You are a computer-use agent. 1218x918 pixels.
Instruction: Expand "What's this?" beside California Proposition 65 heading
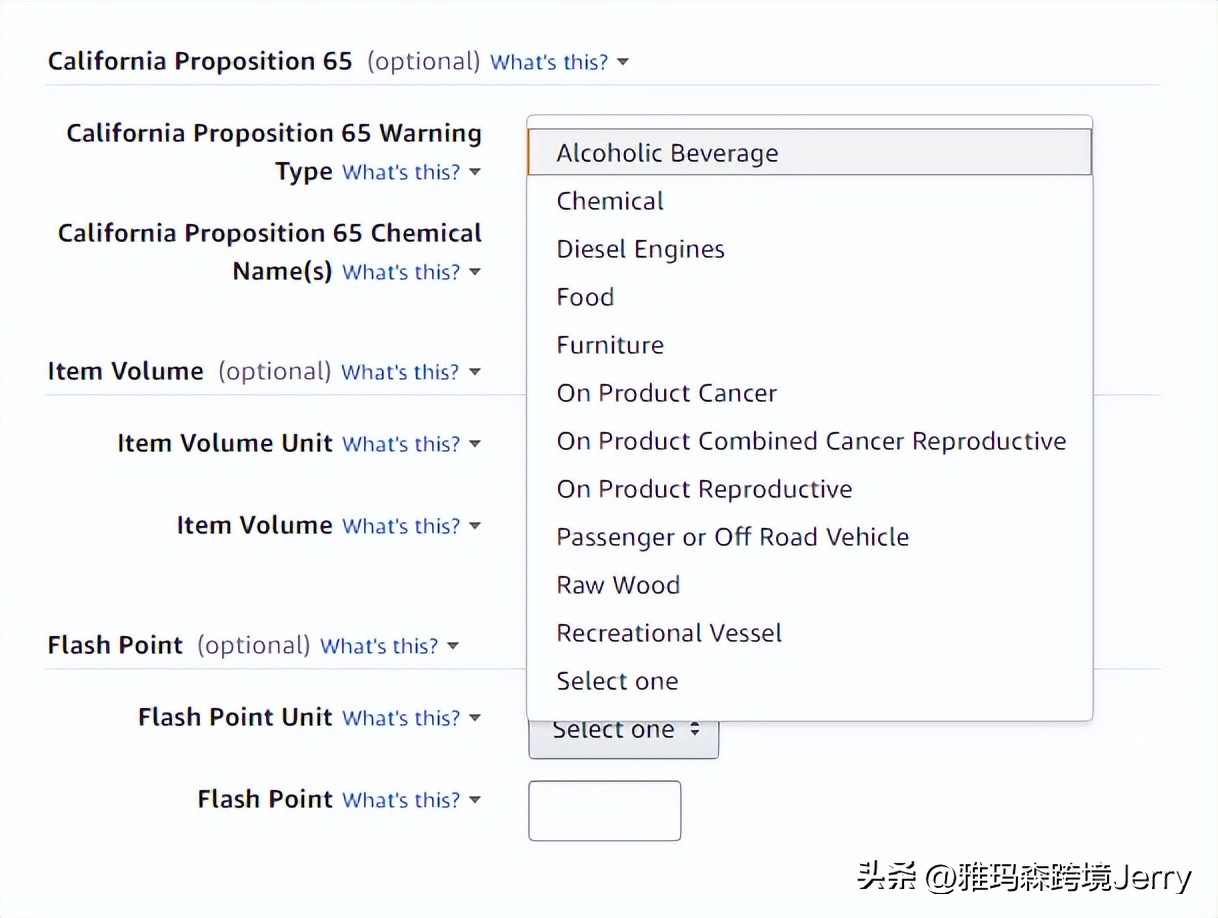pyautogui.click(x=548, y=61)
